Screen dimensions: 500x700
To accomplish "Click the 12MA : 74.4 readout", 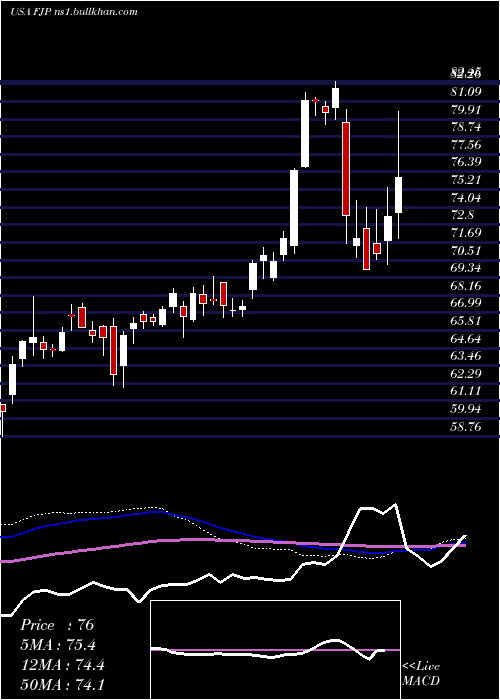I will point(62,665).
